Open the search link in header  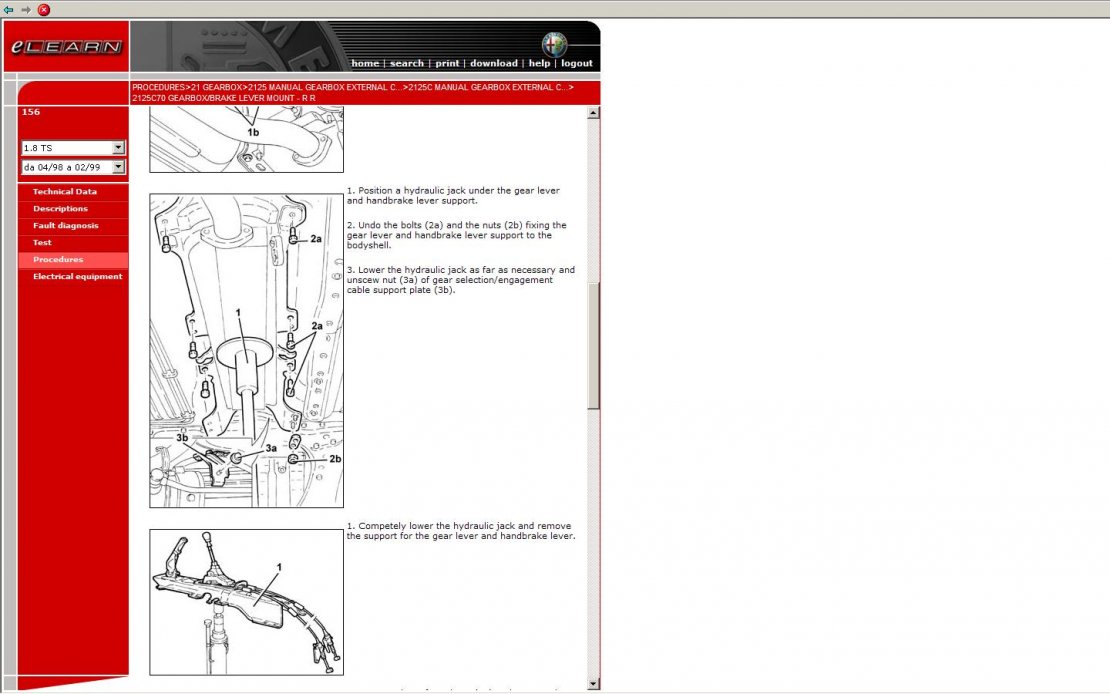coord(407,63)
